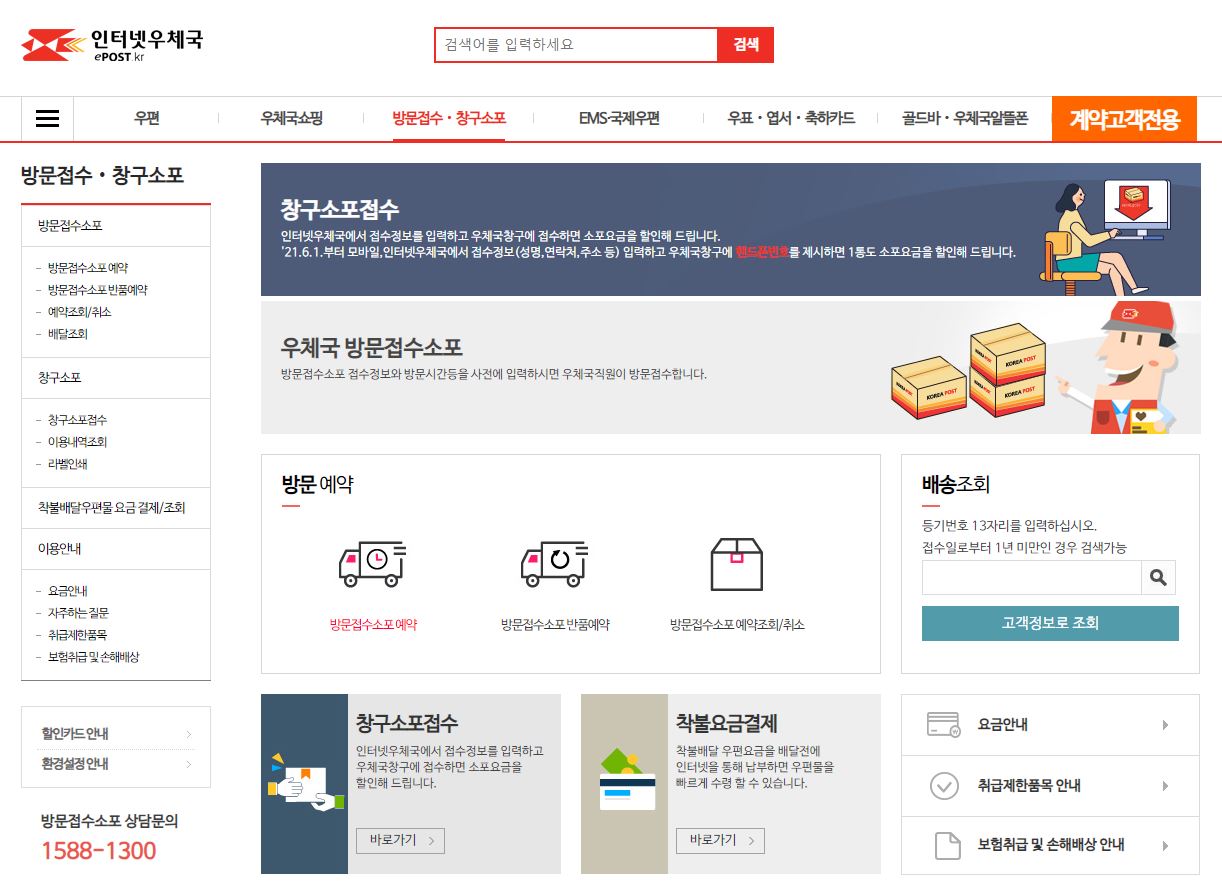Open the 우체국쇼핑 menu
1222x881 pixels.
[291, 118]
